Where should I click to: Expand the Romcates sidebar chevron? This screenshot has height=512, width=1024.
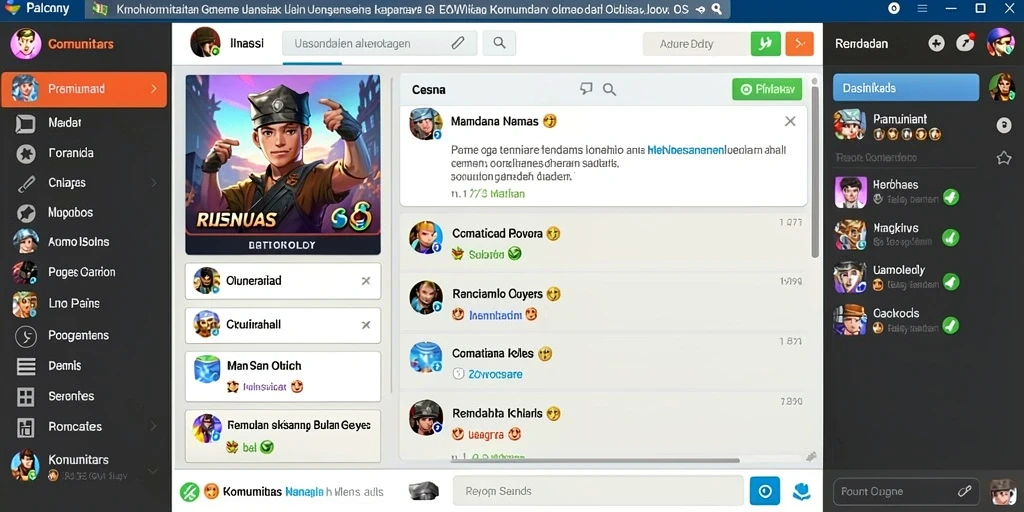(153, 426)
